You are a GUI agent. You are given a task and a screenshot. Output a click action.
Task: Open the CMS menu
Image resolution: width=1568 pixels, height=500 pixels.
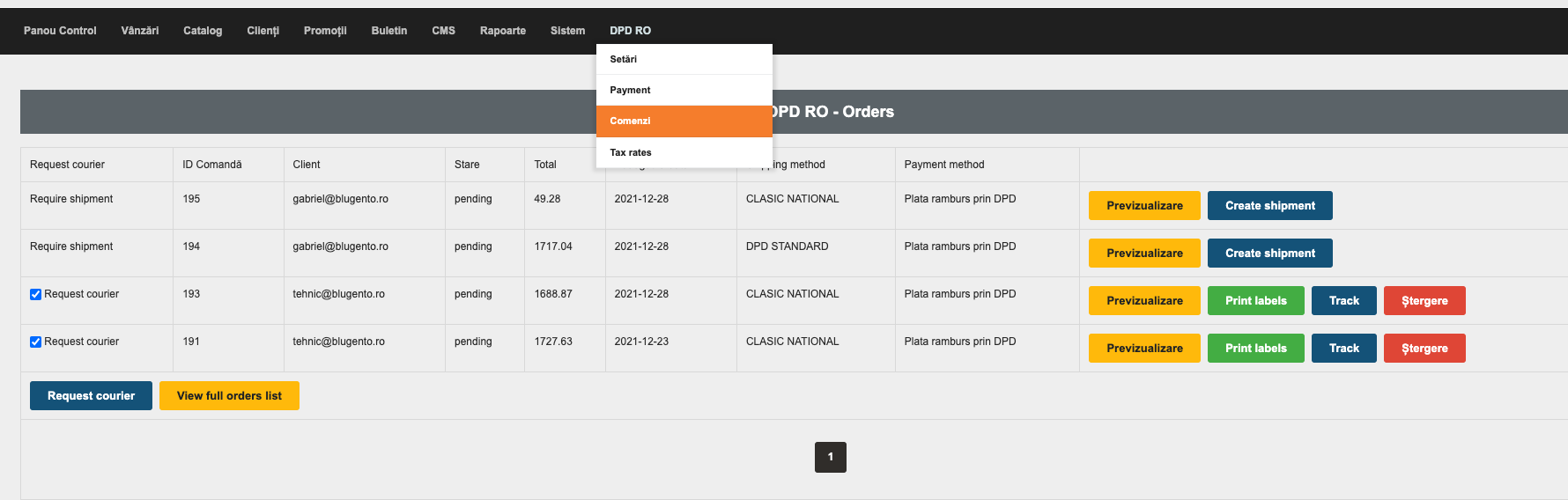tap(443, 31)
